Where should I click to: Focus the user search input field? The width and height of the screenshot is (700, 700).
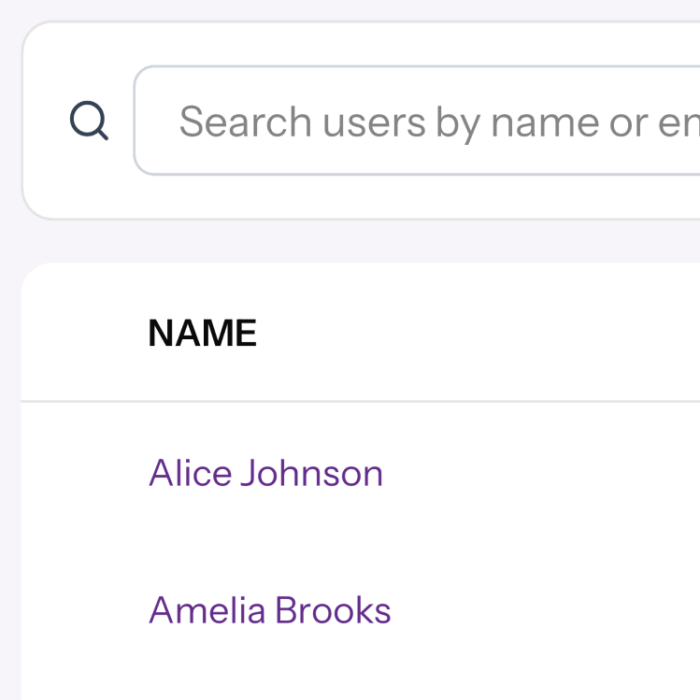(420, 121)
